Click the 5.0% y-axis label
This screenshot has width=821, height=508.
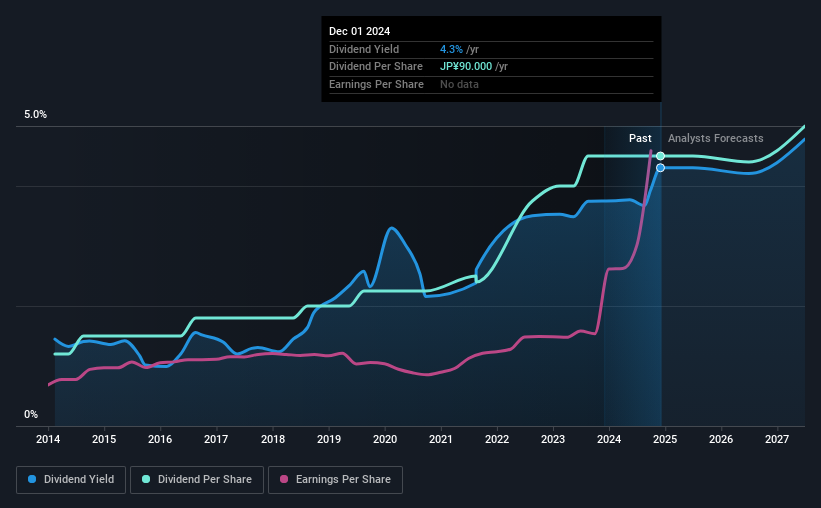pos(35,115)
